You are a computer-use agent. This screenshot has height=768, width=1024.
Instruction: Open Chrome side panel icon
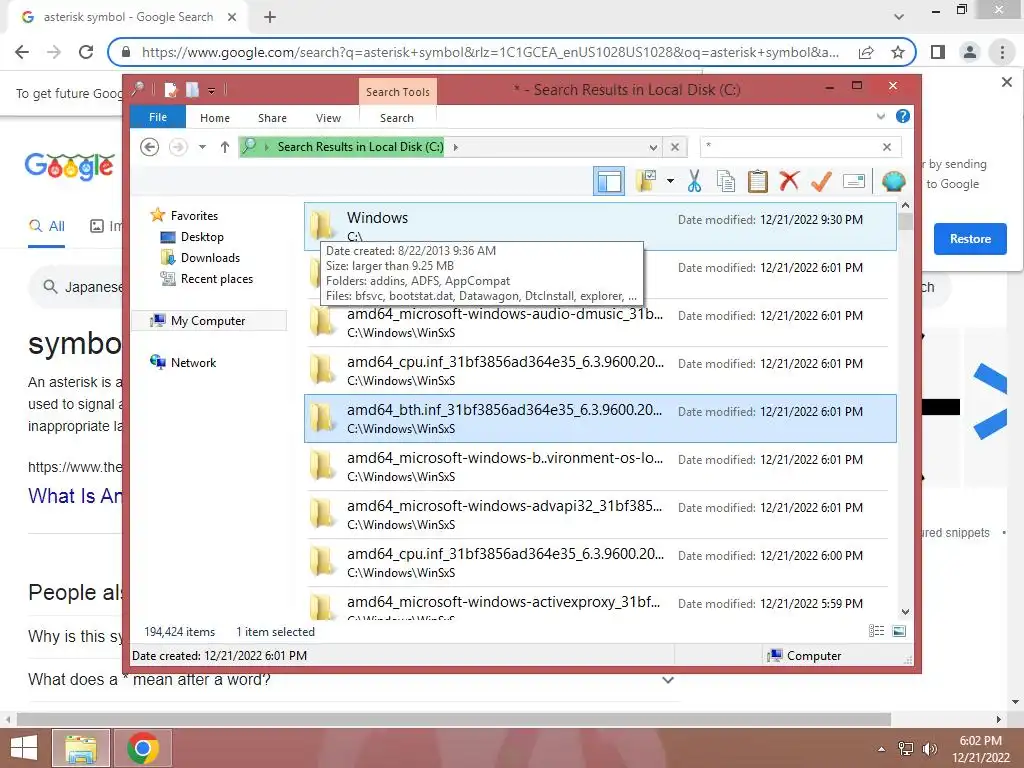[938, 52]
